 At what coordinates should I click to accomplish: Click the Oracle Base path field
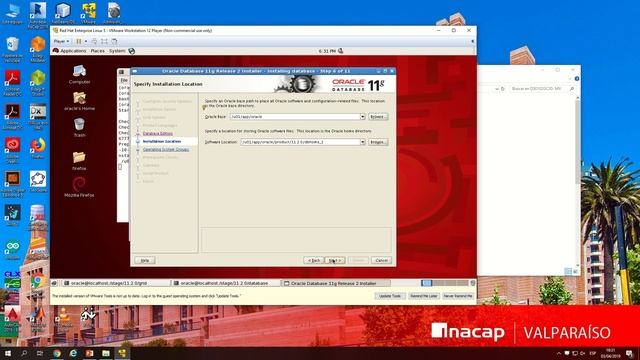tap(295, 117)
